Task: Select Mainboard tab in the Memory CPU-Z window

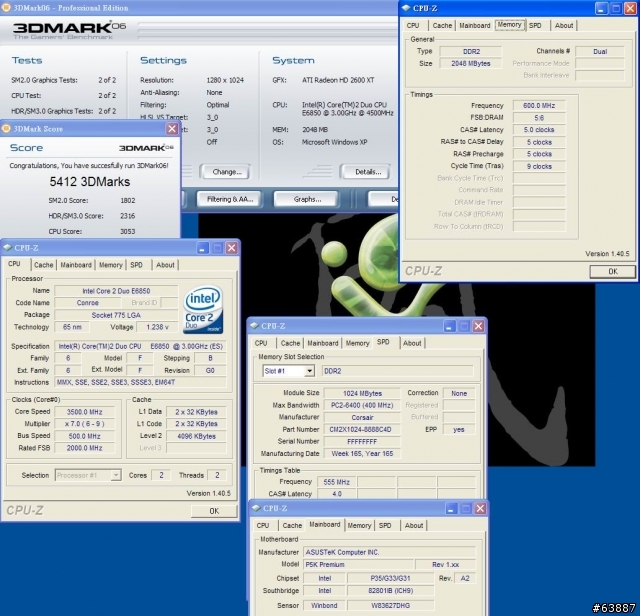Action: (x=475, y=25)
